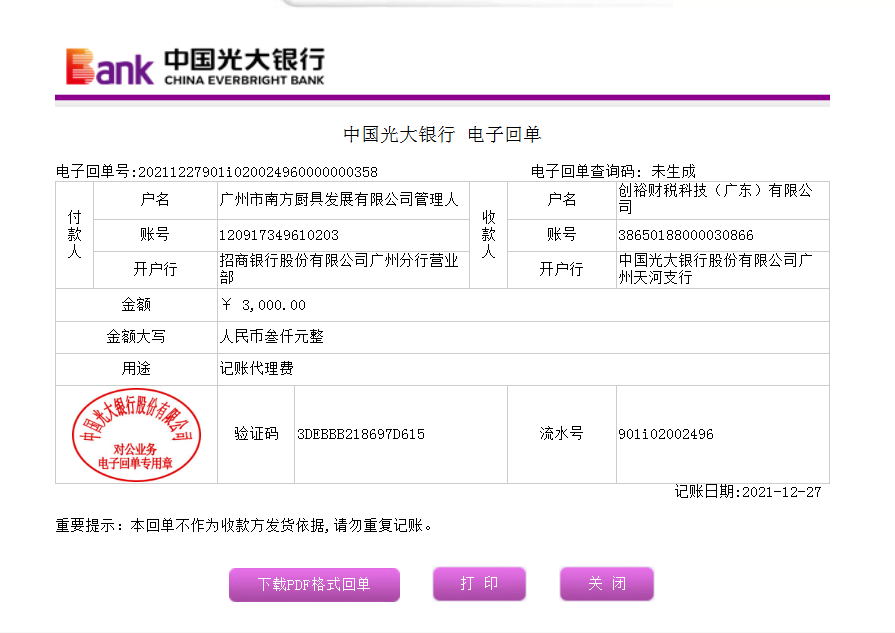Select payer name 广州市南方厨具发展有限公司管理人

click(x=339, y=200)
